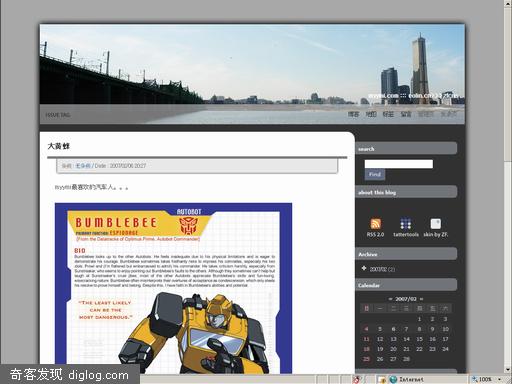Viewport: 512px width, 384px height.
Task: Go to next month in calendar
Action: coord(422,299)
